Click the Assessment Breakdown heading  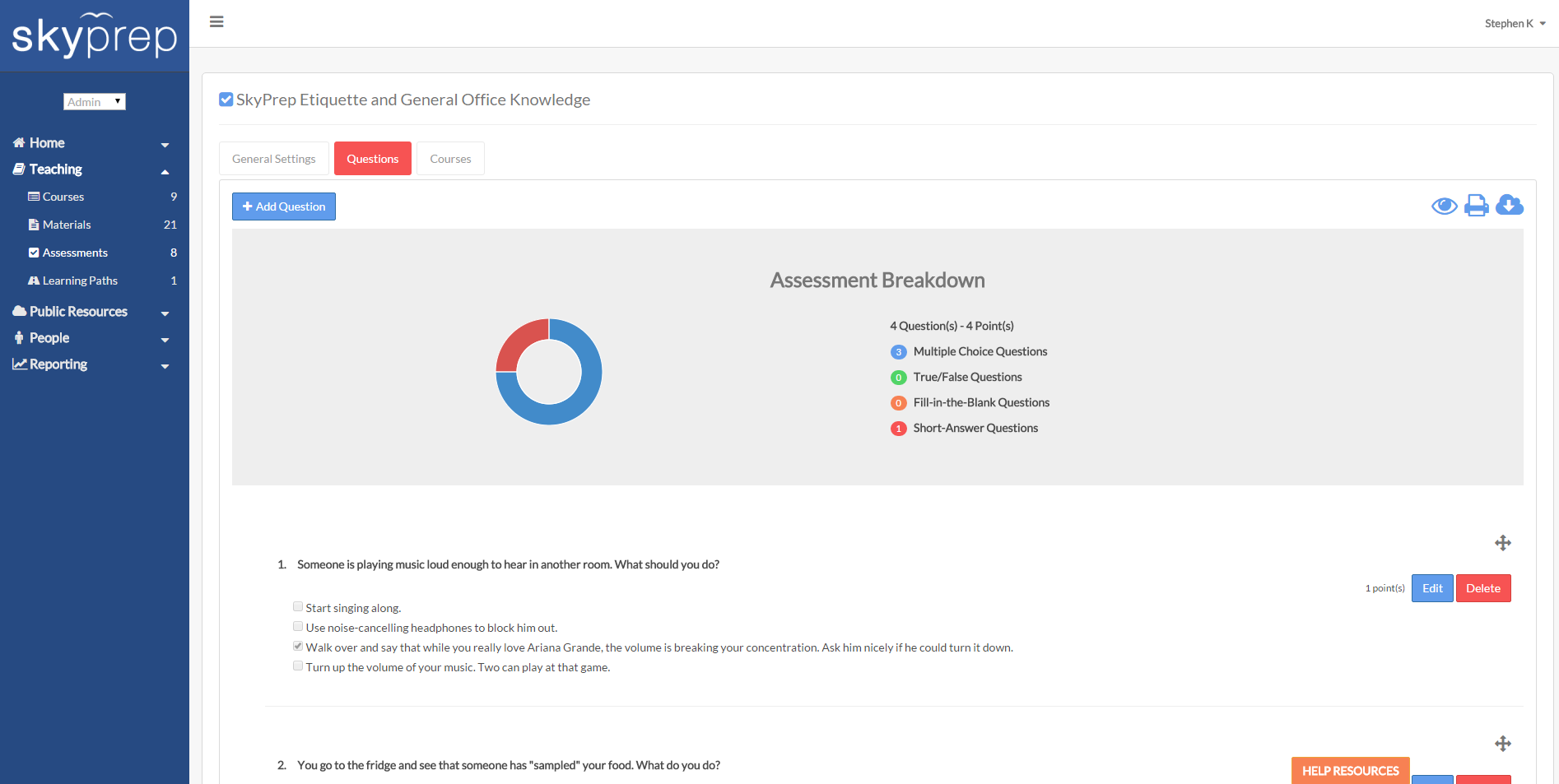(877, 281)
